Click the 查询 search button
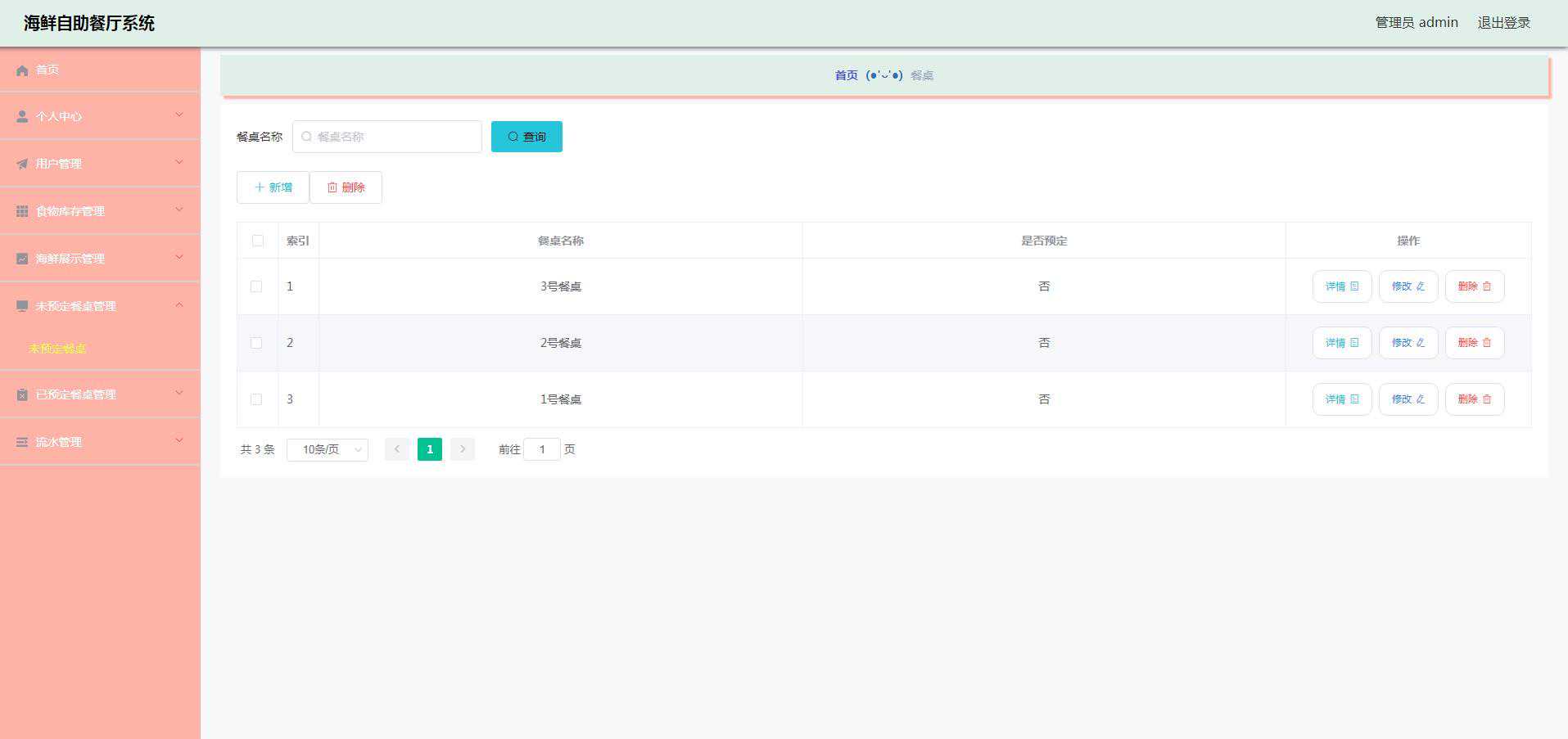The height and width of the screenshot is (739, 1568). [x=526, y=137]
